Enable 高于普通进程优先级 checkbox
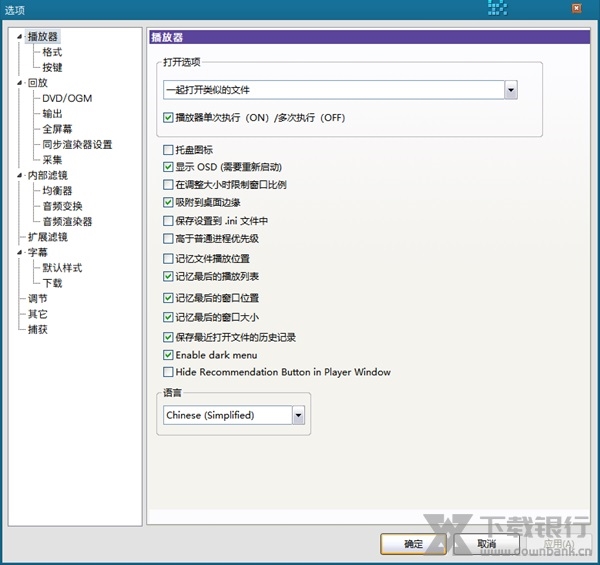 click(168, 239)
